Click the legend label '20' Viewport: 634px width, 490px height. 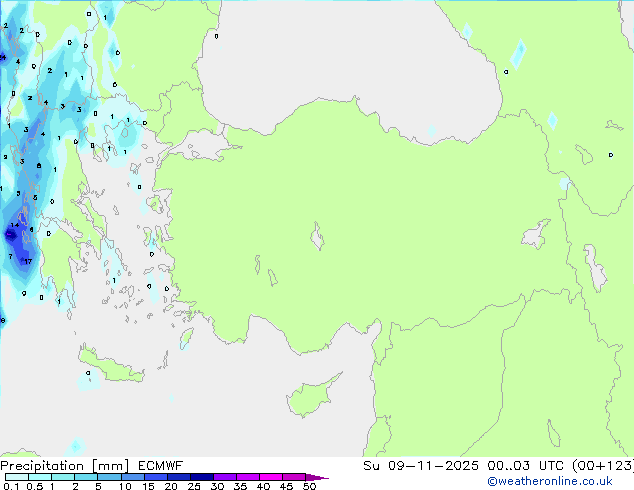(x=171, y=486)
